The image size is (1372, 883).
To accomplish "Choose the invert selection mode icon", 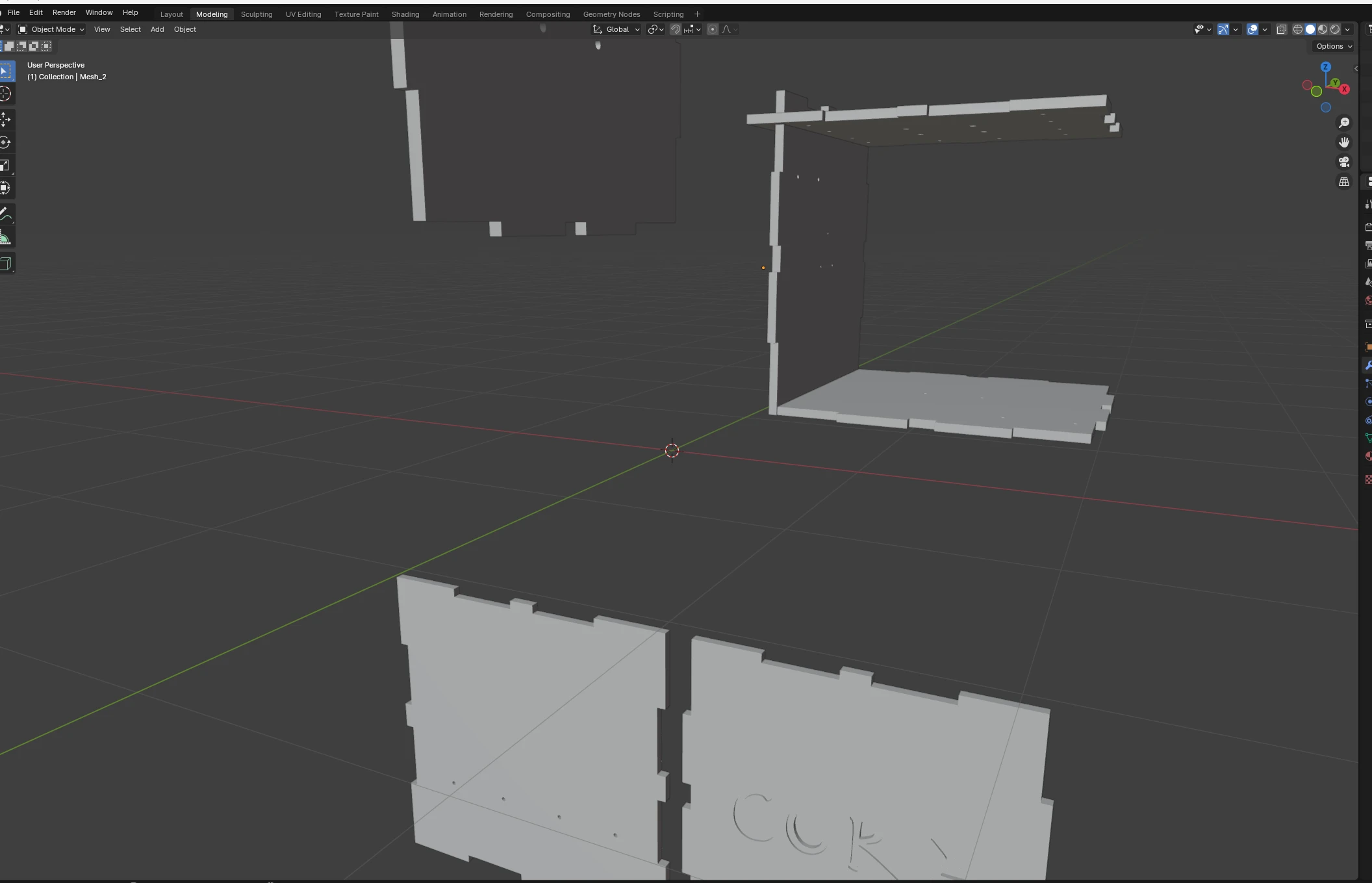I will [34, 46].
